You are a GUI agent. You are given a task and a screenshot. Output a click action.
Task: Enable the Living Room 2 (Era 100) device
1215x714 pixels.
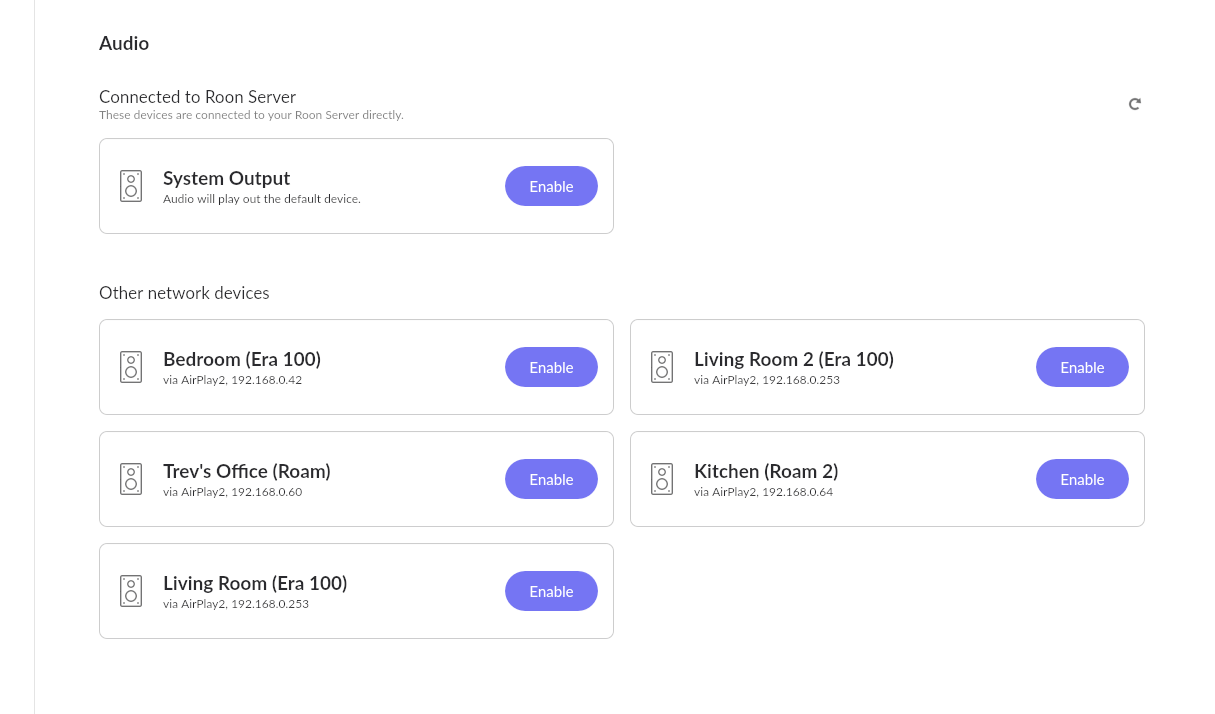pyautogui.click(x=1082, y=367)
